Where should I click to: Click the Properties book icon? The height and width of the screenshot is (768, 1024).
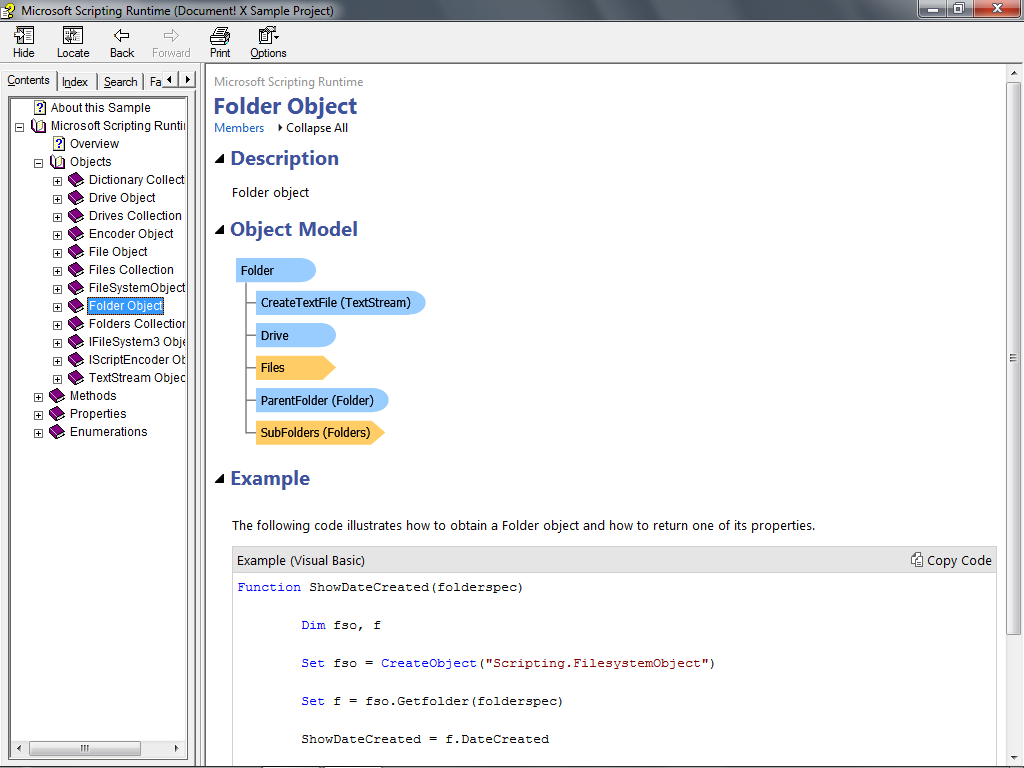[x=57, y=414]
